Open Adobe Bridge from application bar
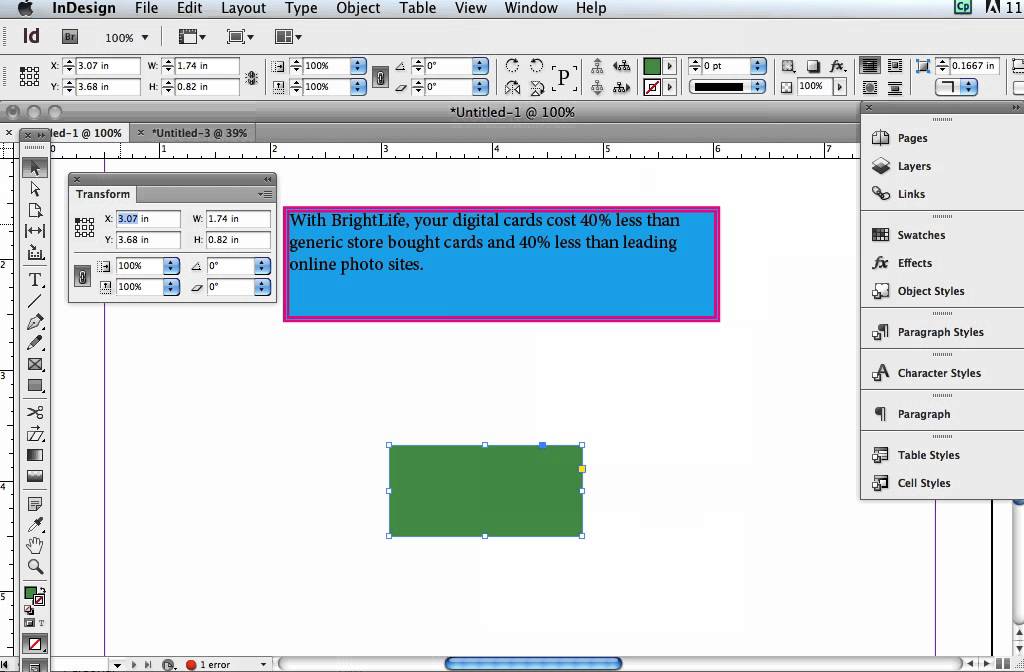The height and width of the screenshot is (672, 1024). (70, 37)
